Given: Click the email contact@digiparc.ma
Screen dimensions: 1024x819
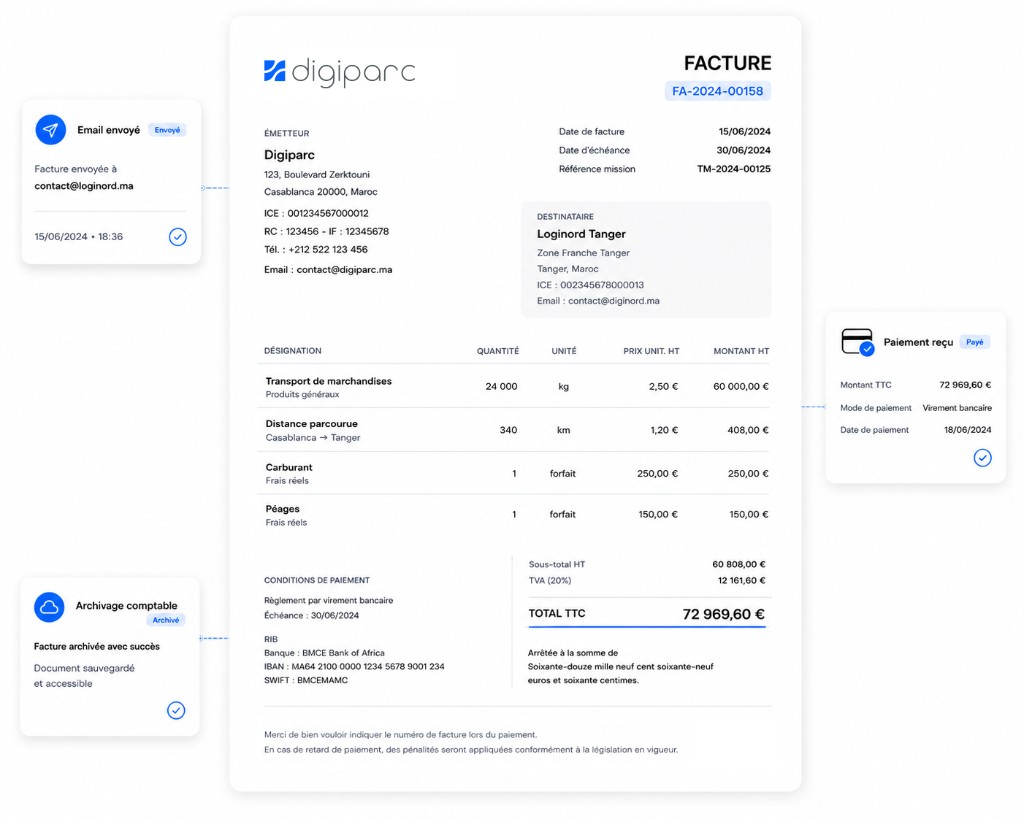Looking at the screenshot, I should (344, 269).
